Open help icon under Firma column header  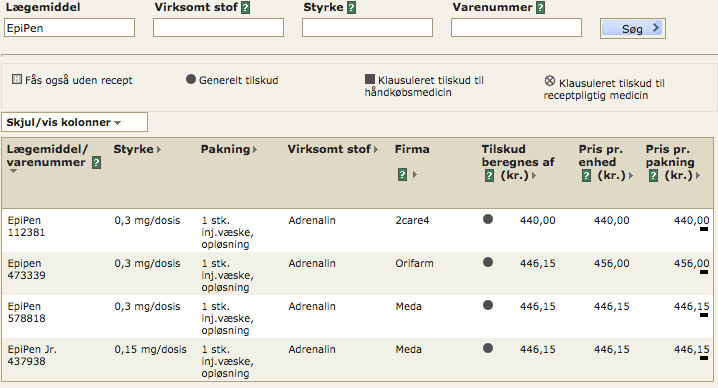[402, 175]
